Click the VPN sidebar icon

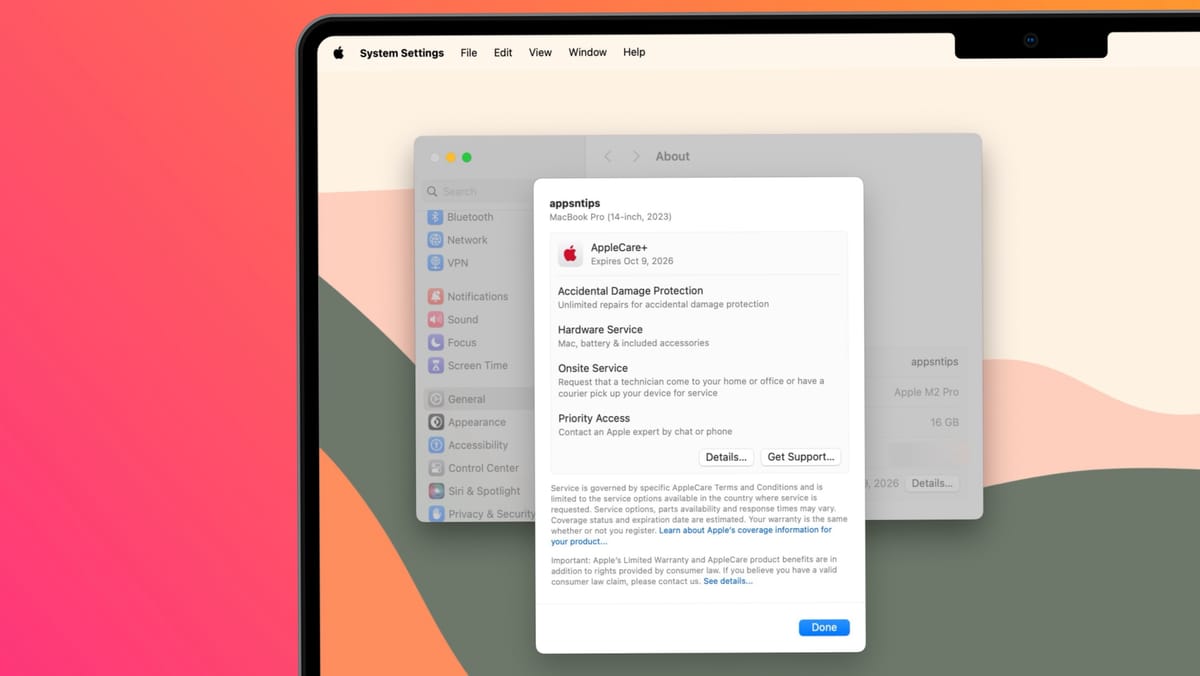pos(436,263)
